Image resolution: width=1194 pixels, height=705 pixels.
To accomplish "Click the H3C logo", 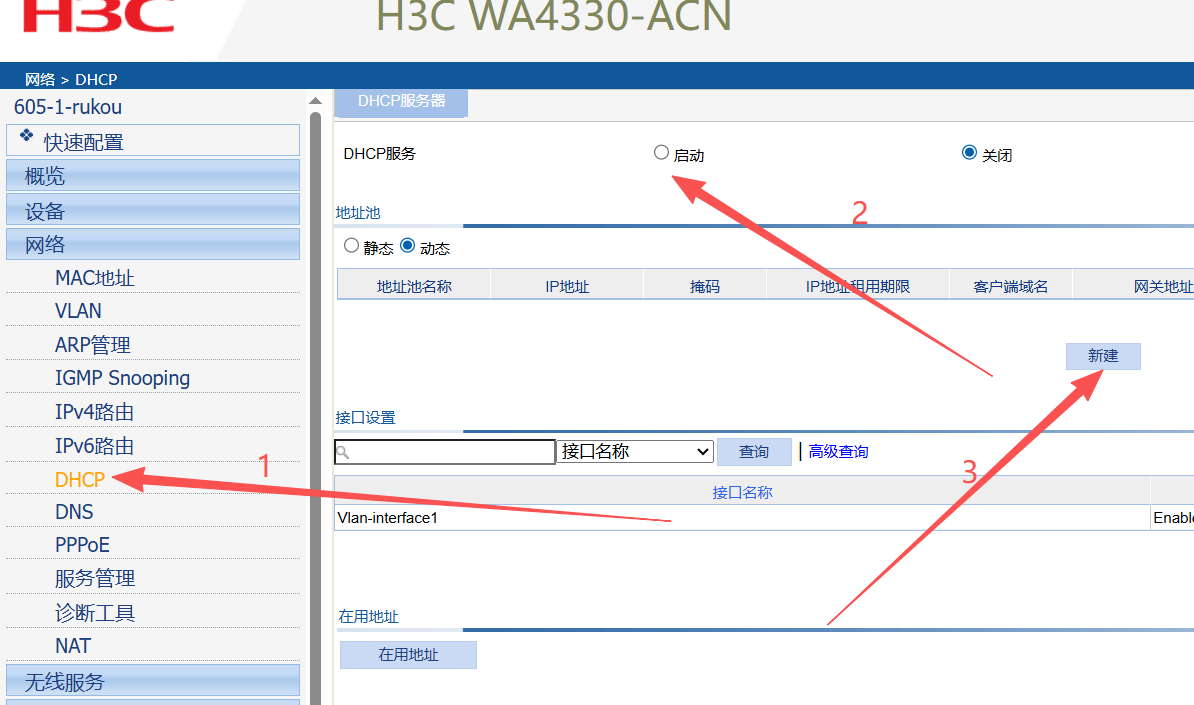I will pyautogui.click(x=99, y=15).
